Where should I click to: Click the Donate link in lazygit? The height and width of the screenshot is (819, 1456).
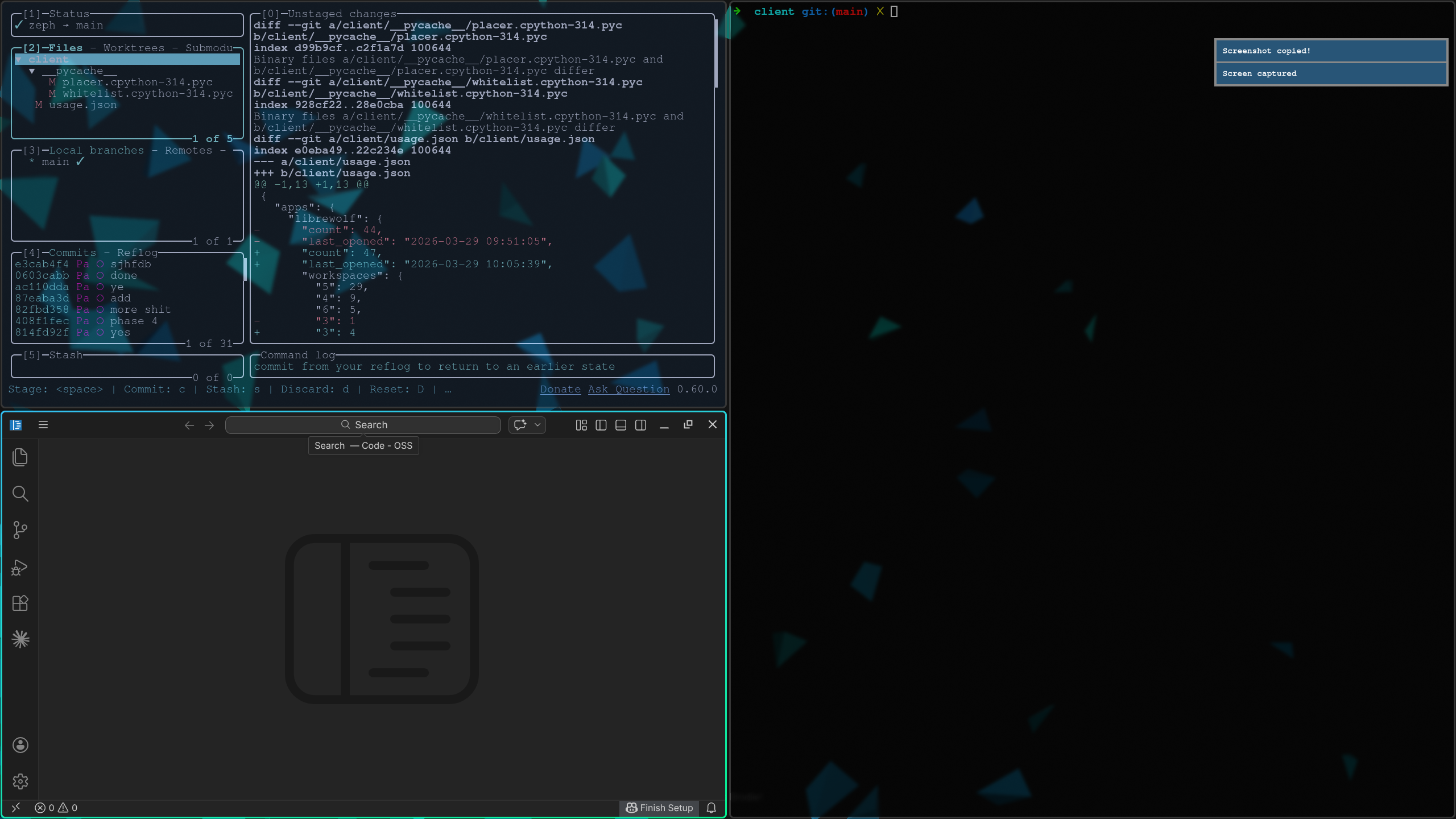point(560,389)
